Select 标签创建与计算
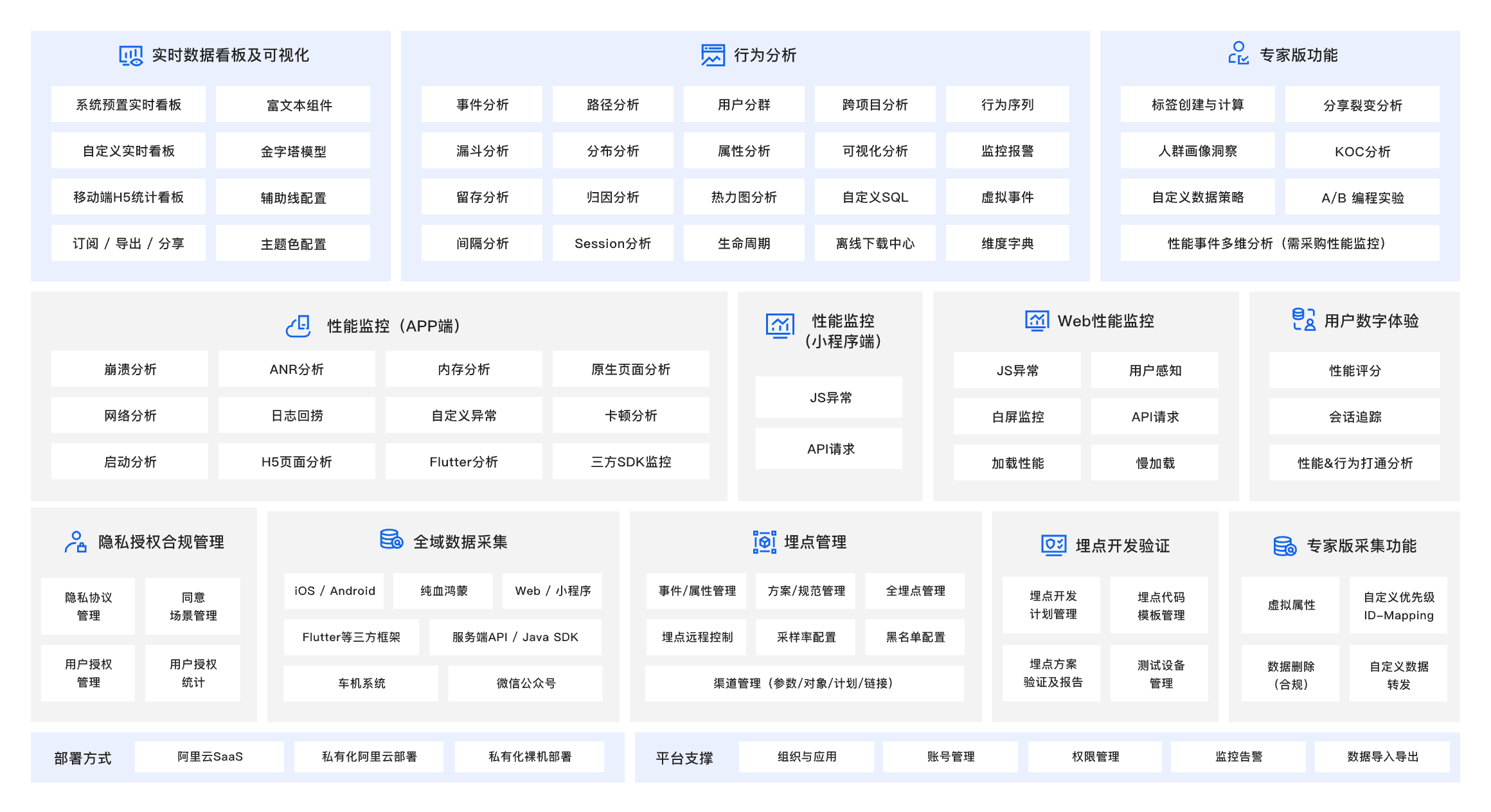 tap(1198, 104)
